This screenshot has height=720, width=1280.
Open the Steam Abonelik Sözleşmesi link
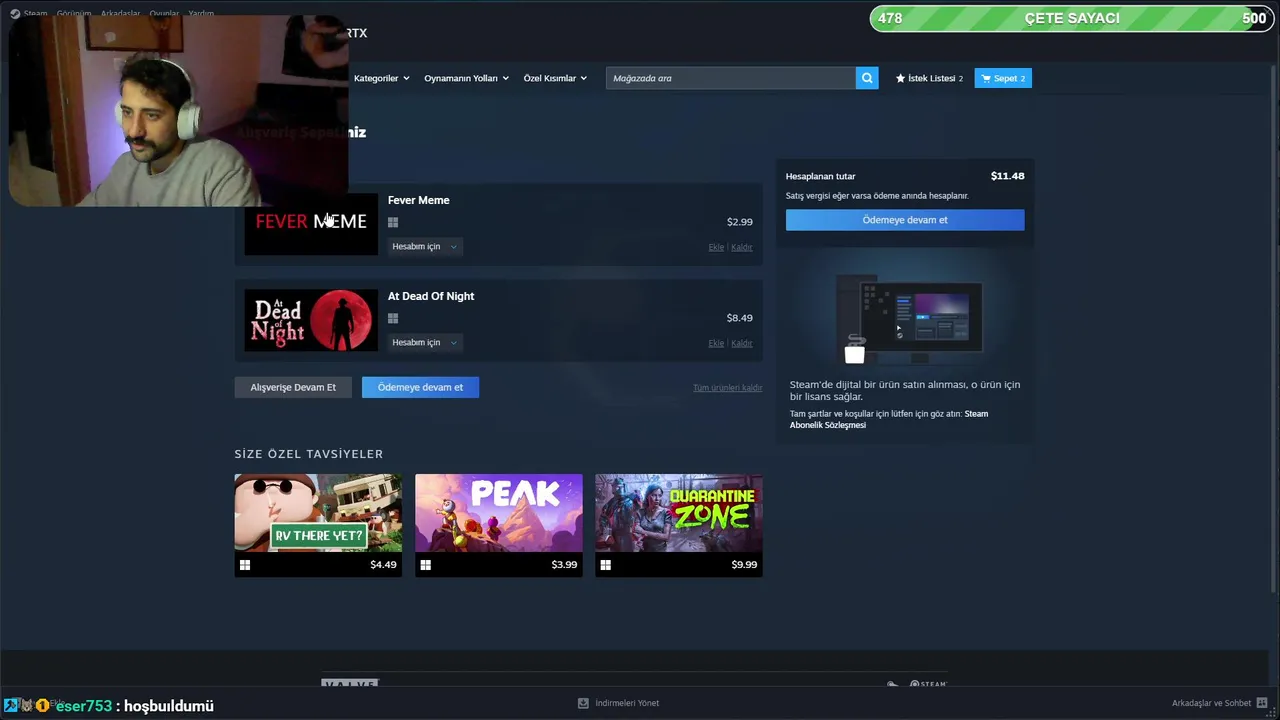[889, 419]
